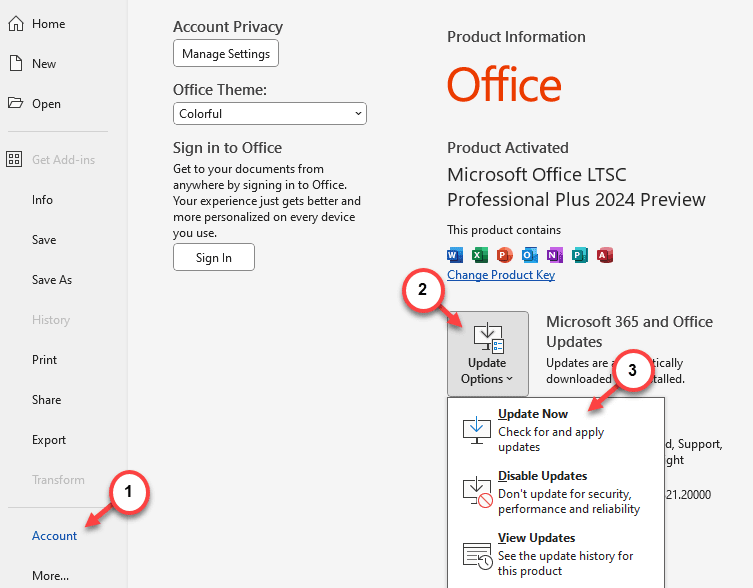Viewport: 753px width, 588px height.
Task: Click the PowerPoint app icon
Action: tap(504, 255)
